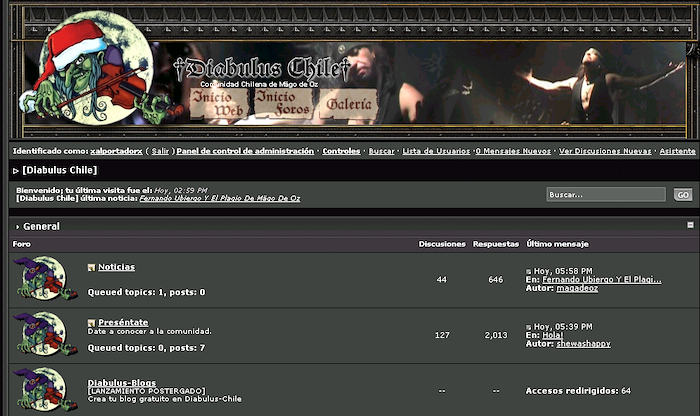Open Buscar in the user menu

tap(381, 151)
